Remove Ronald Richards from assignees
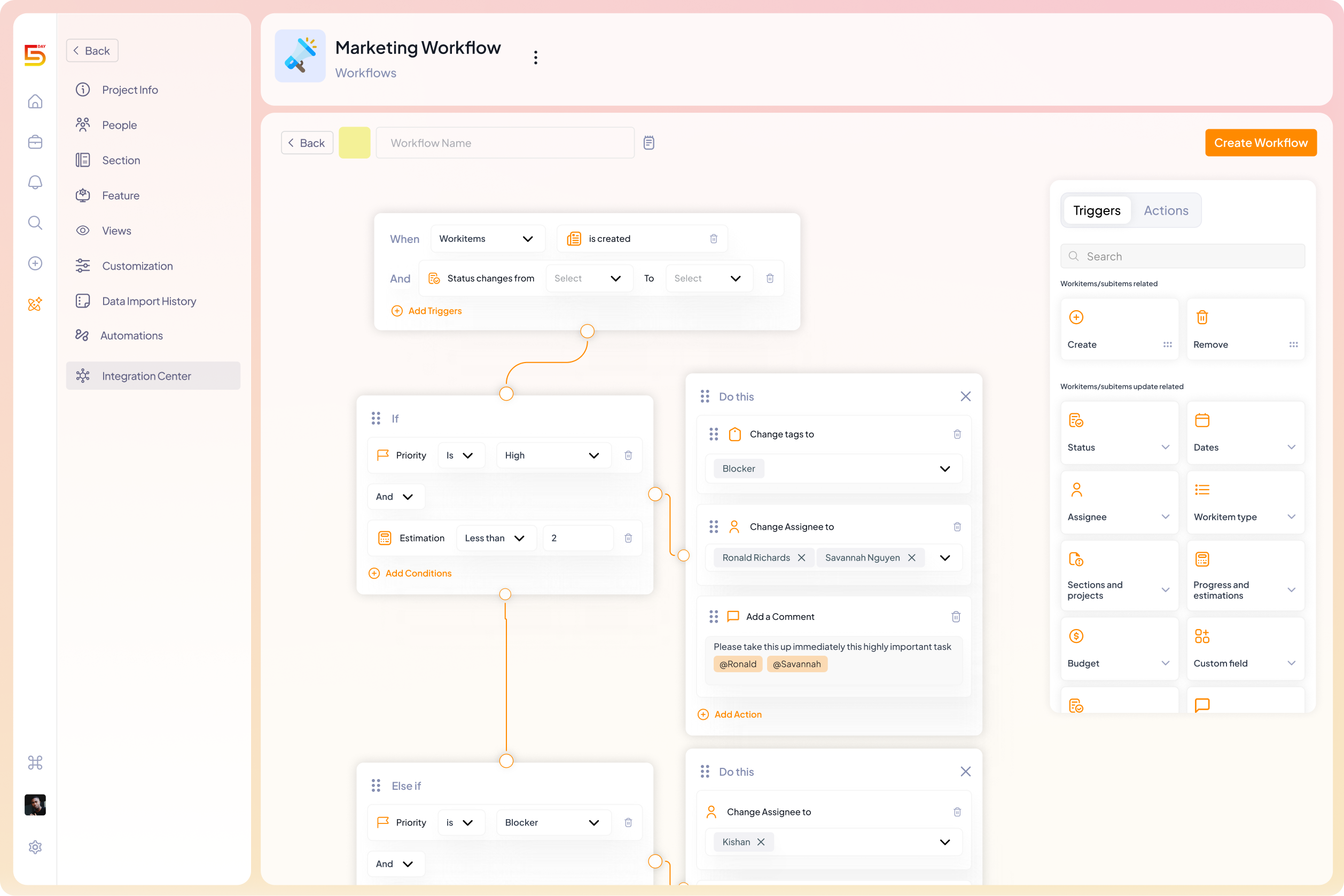Viewport: 1344px width, 896px height. pyautogui.click(x=801, y=557)
